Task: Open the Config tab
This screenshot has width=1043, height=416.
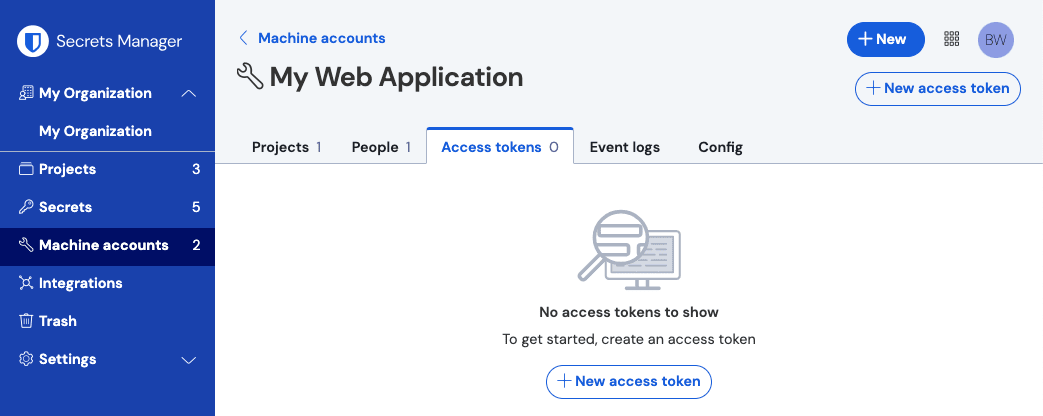Action: click(720, 147)
